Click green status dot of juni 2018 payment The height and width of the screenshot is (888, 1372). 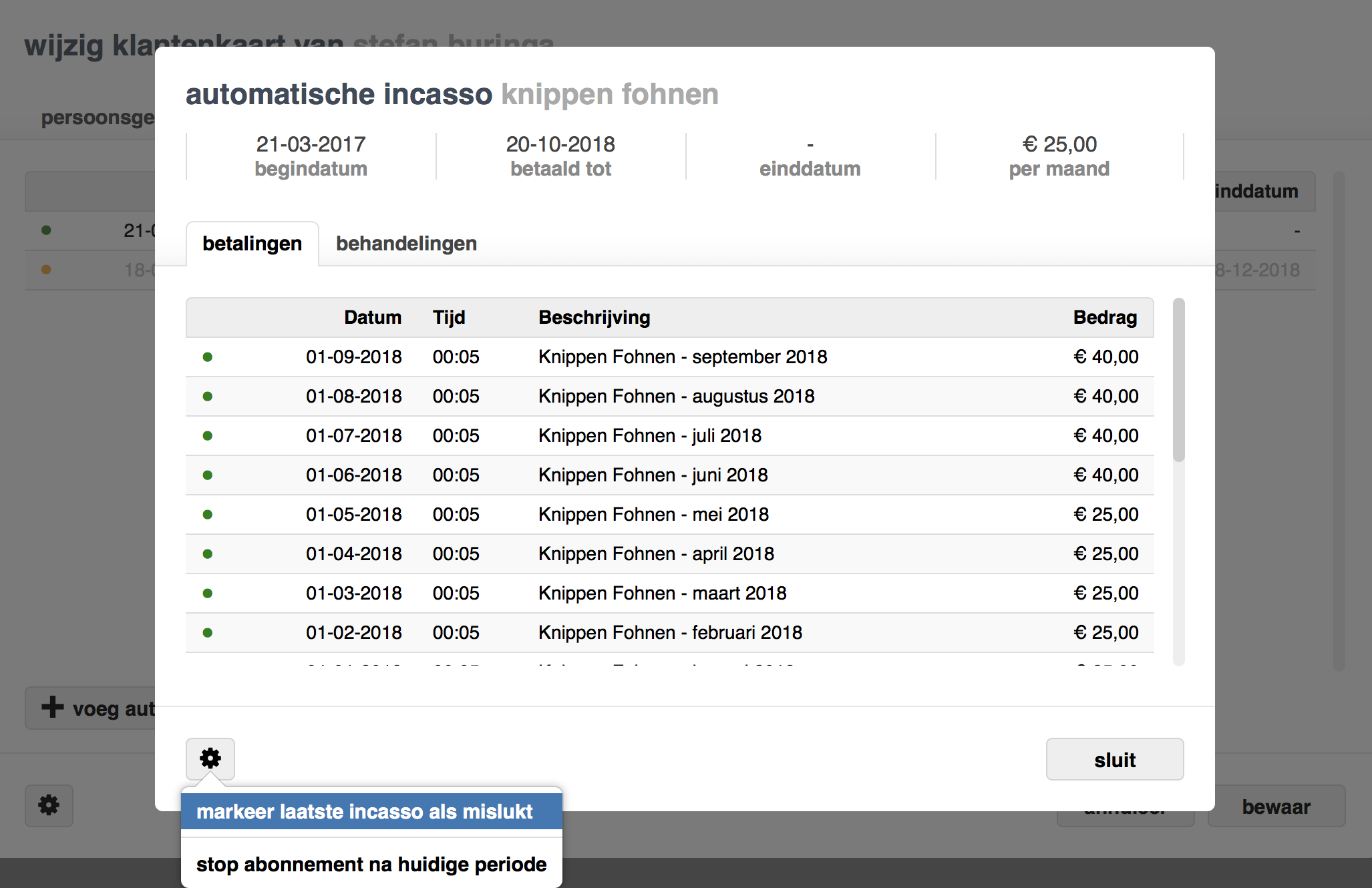tap(208, 475)
